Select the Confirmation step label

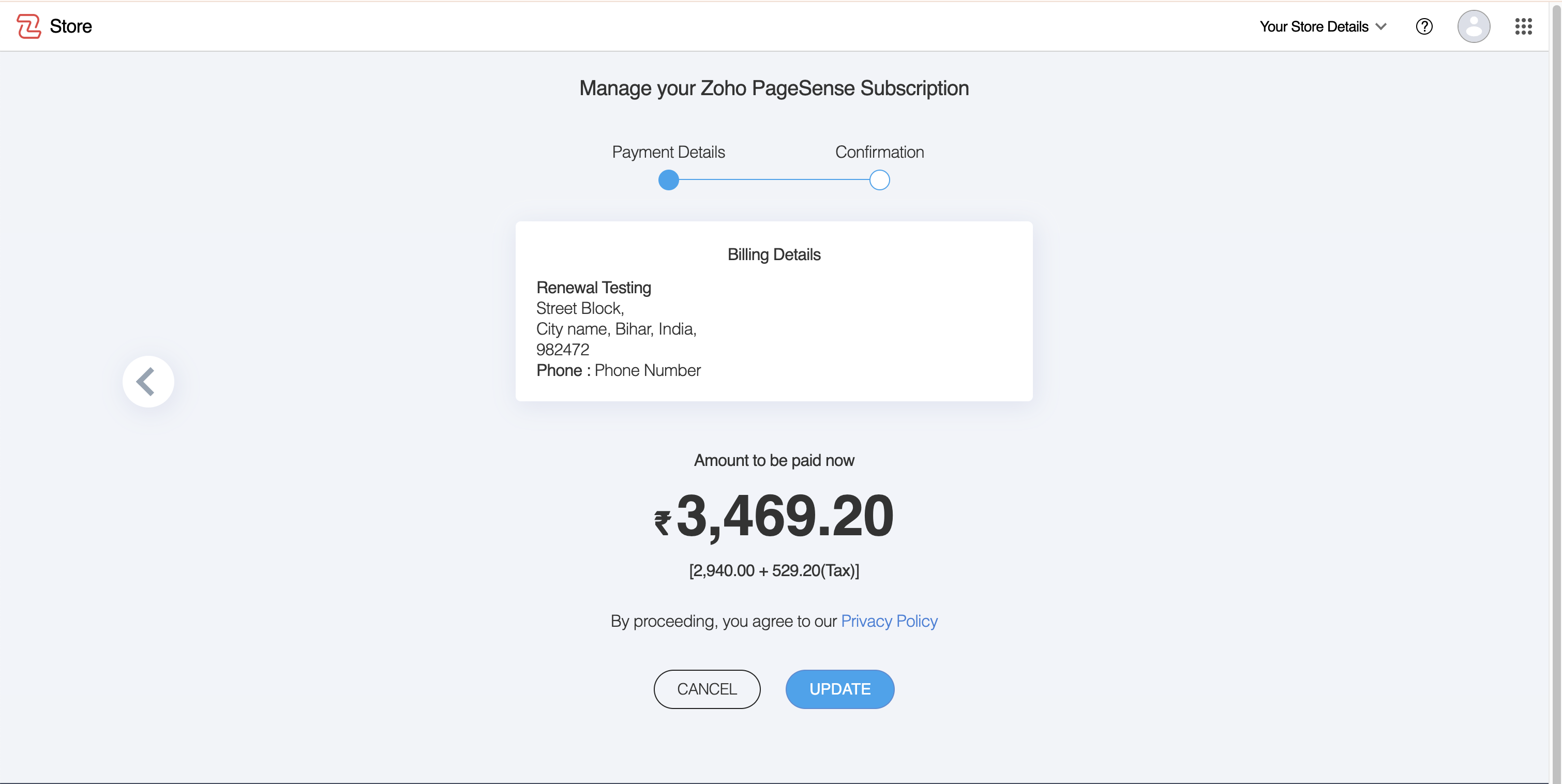879,152
